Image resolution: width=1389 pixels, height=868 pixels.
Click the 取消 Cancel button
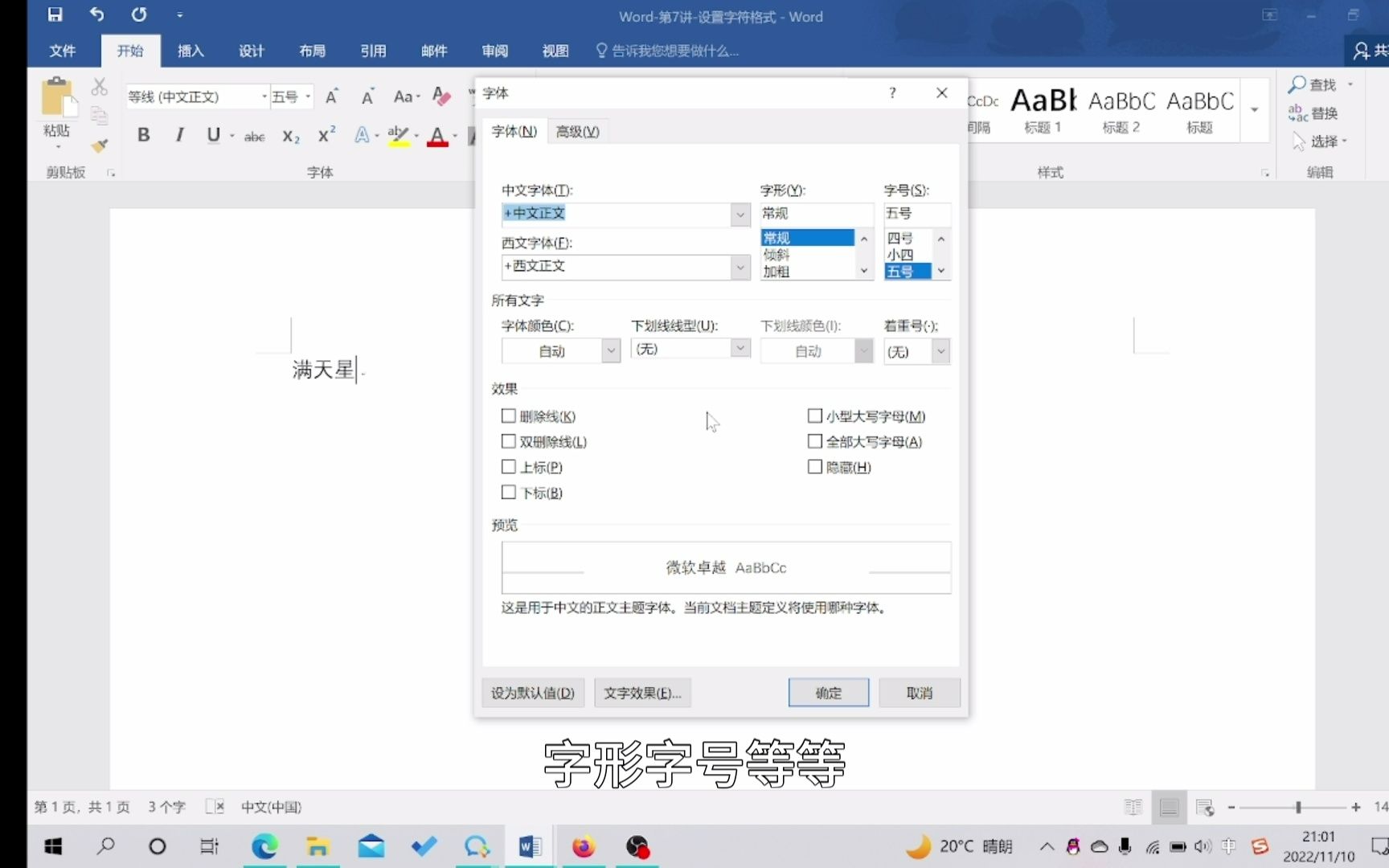coord(920,692)
